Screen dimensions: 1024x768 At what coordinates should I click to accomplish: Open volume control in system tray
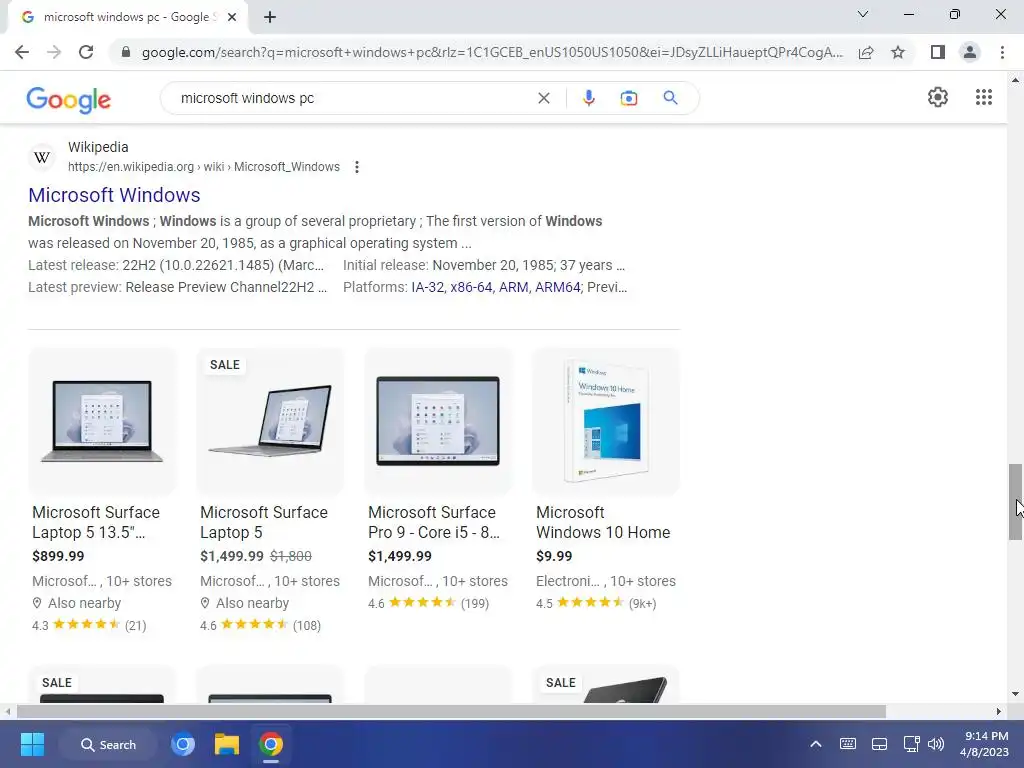point(936,744)
